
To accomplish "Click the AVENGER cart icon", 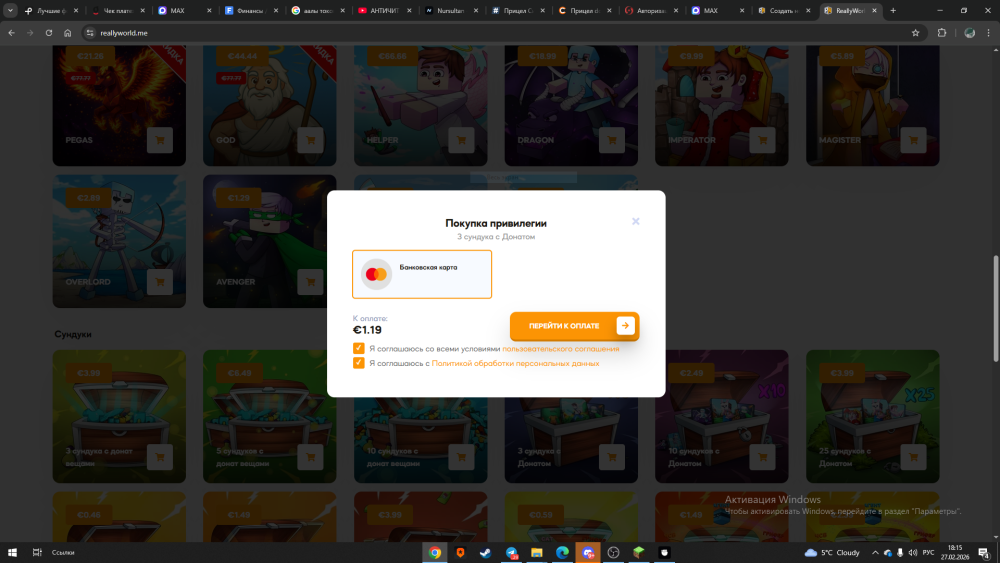I will pos(311,281).
